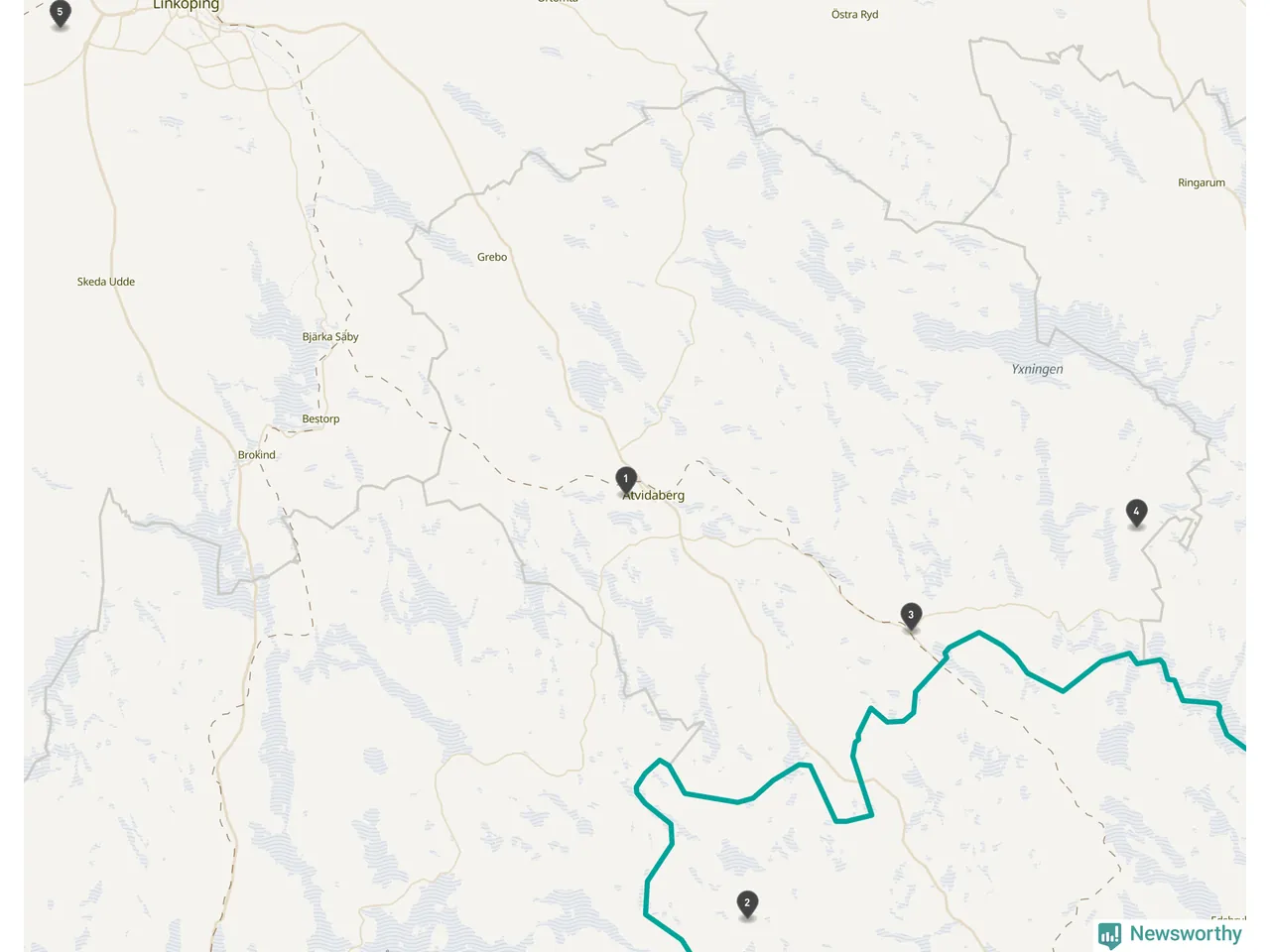This screenshot has width=1270, height=952.
Task: Click the Grebo place label
Action: (x=492, y=257)
